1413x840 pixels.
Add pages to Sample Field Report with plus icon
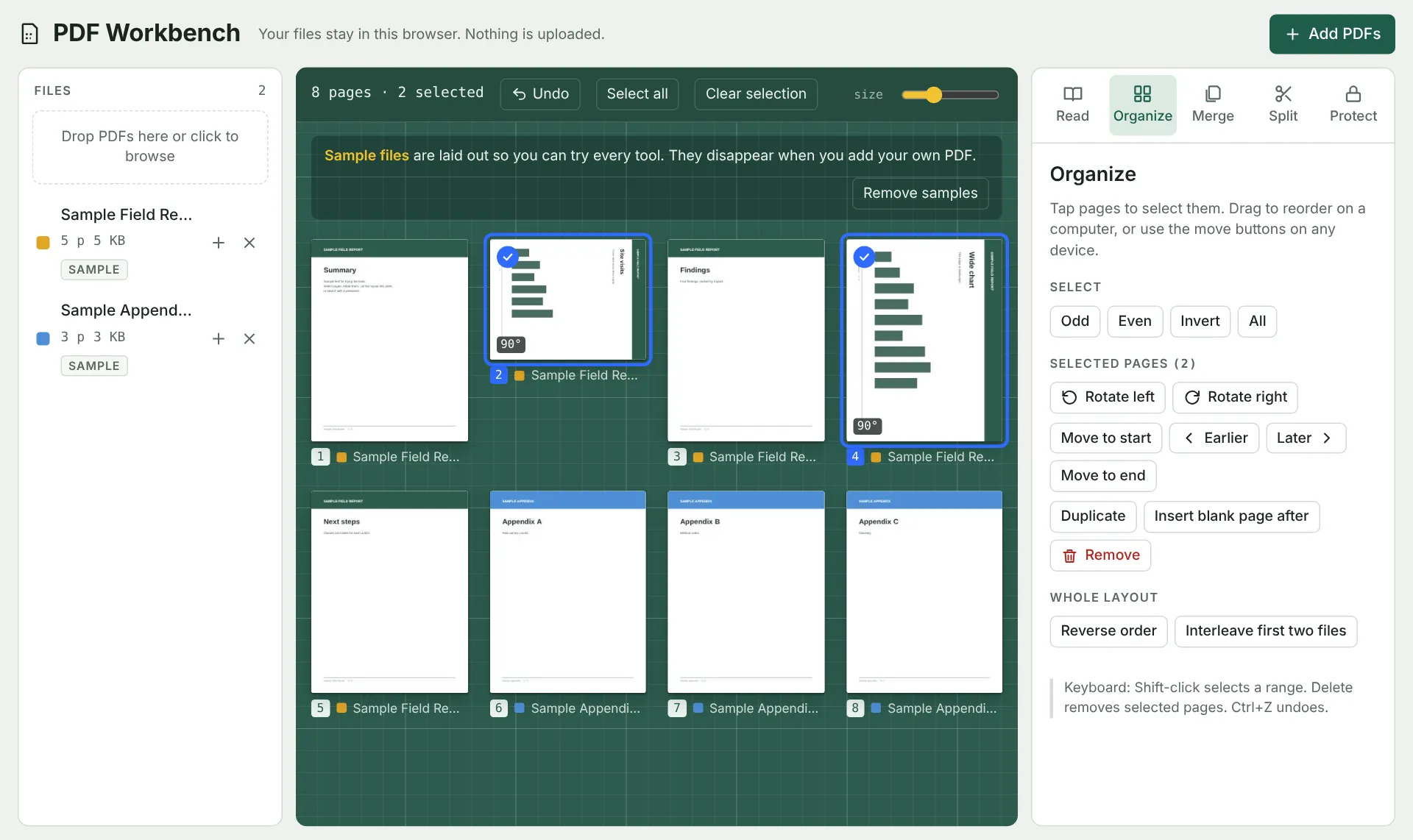pyautogui.click(x=219, y=243)
